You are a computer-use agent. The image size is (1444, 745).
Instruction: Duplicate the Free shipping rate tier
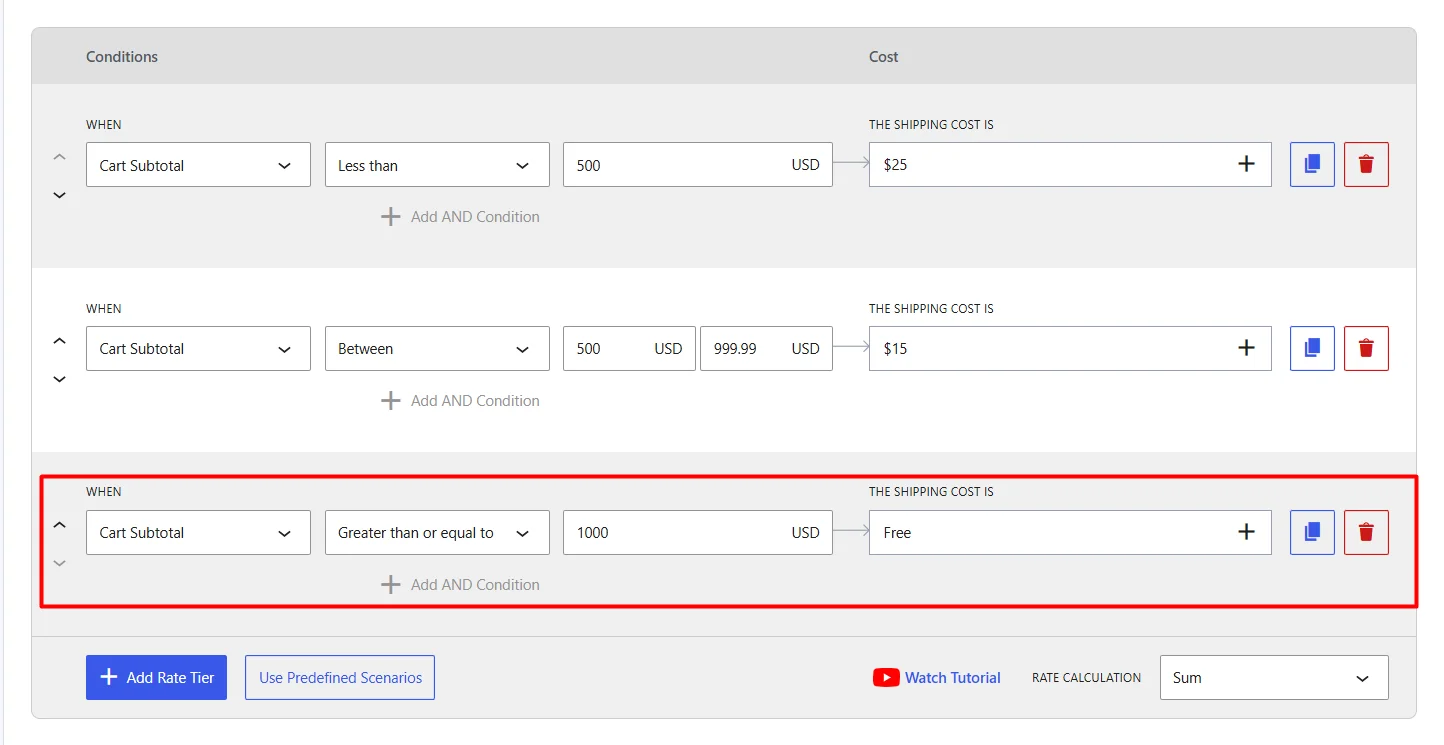(x=1312, y=532)
